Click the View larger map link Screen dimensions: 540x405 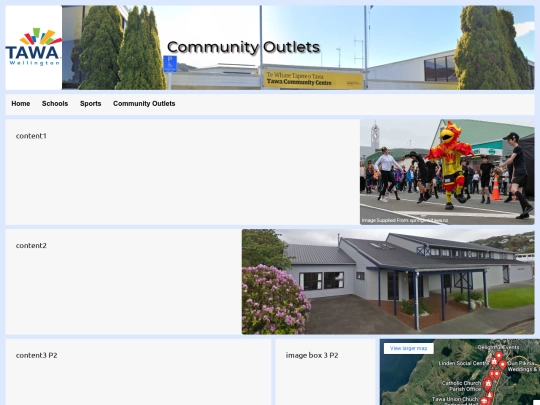click(x=408, y=348)
